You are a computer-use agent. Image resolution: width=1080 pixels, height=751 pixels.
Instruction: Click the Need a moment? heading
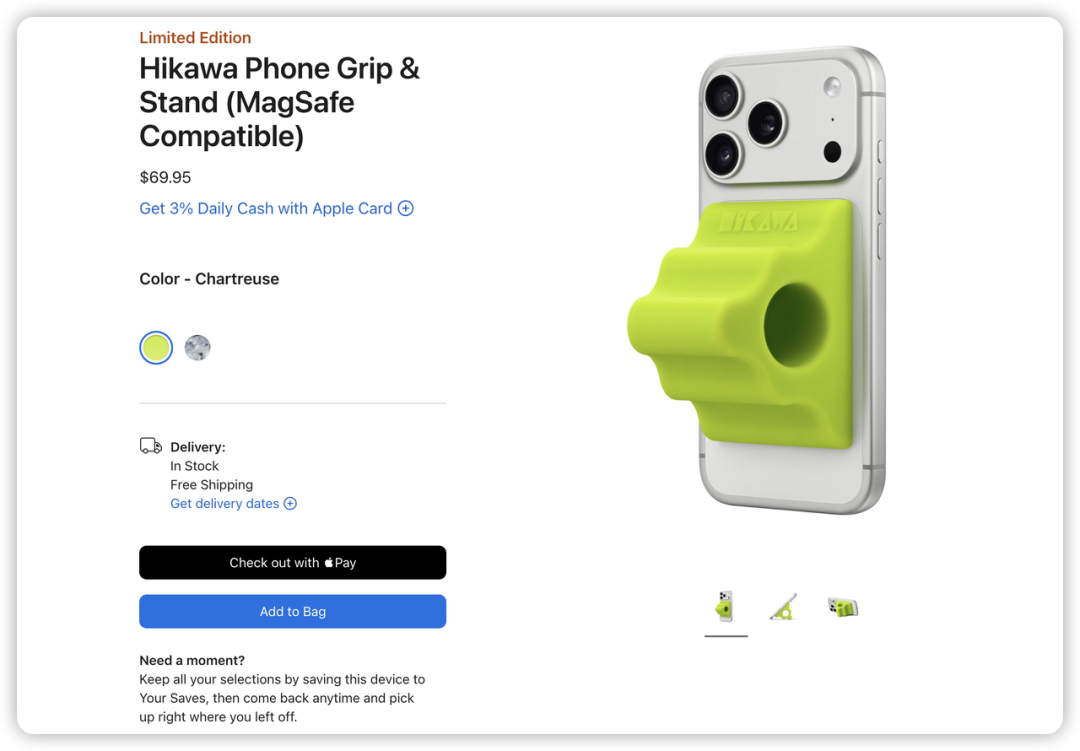point(192,660)
